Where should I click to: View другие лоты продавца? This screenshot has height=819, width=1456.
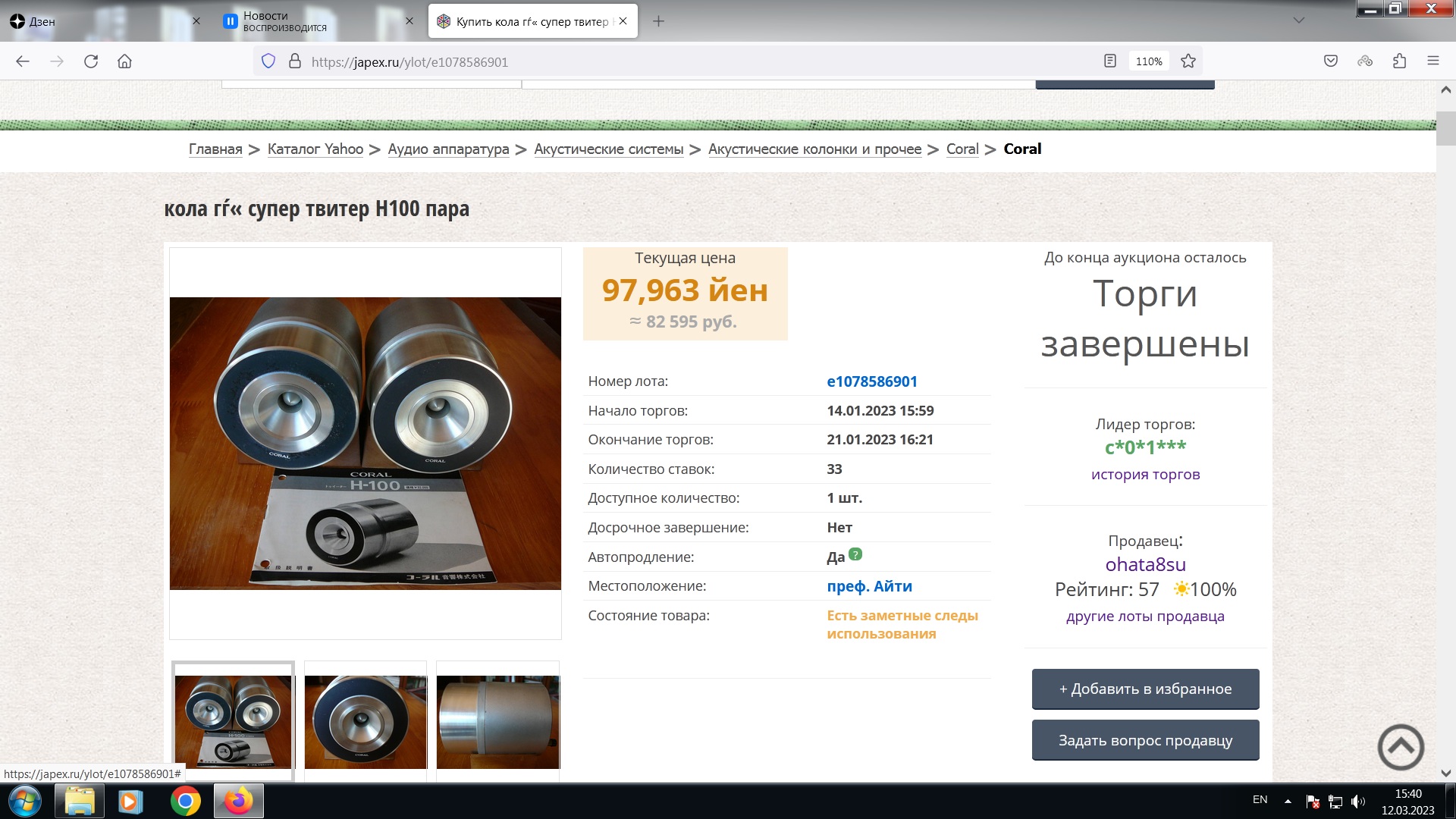[x=1145, y=617]
